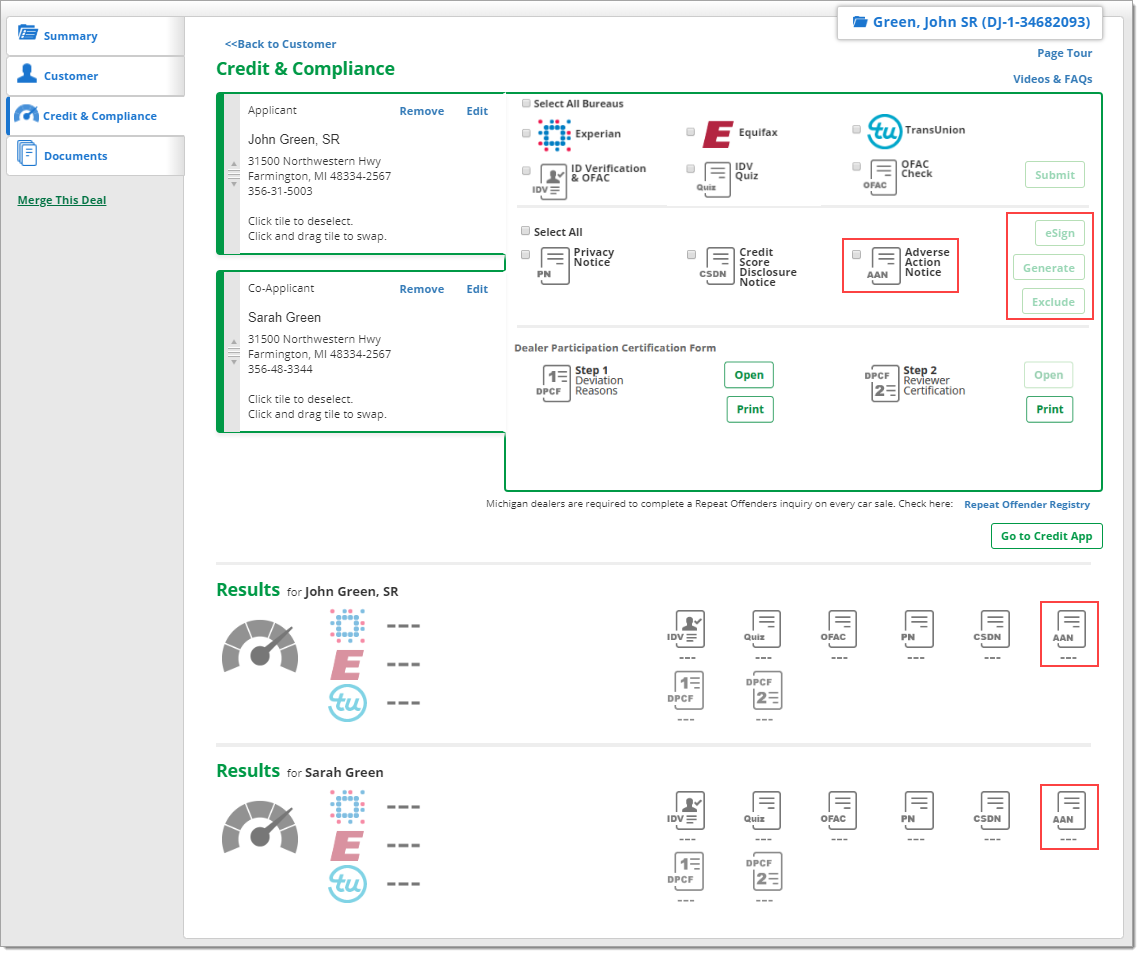The width and height of the screenshot is (1140, 954).
Task: Enable the IDV Quiz checkbox
Action: pyautogui.click(x=691, y=169)
